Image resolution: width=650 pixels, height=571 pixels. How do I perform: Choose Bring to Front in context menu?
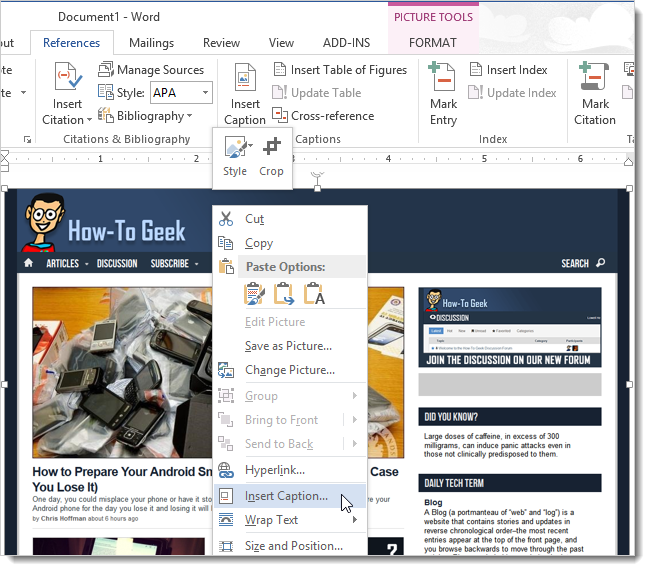click(281, 420)
